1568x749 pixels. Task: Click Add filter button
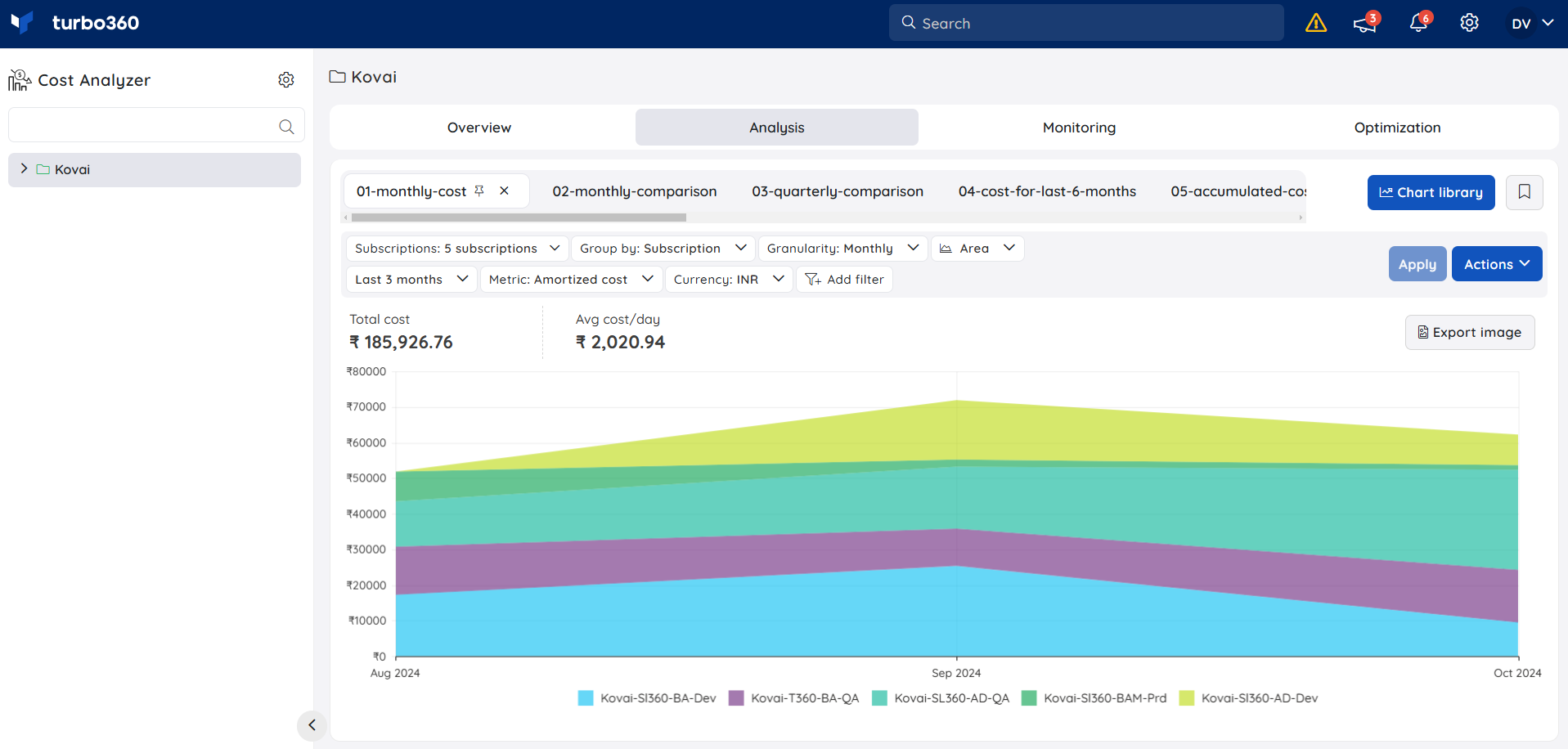[x=844, y=280]
